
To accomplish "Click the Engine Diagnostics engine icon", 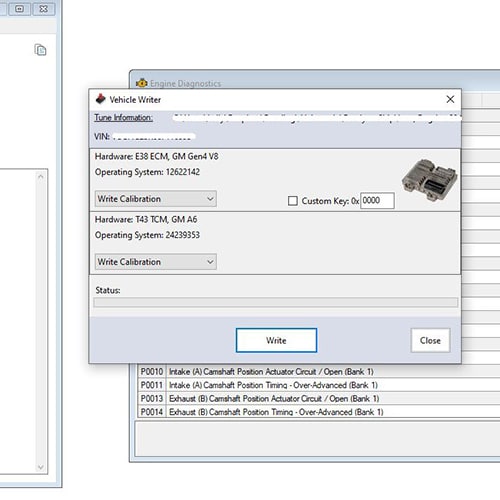I will tap(142, 83).
